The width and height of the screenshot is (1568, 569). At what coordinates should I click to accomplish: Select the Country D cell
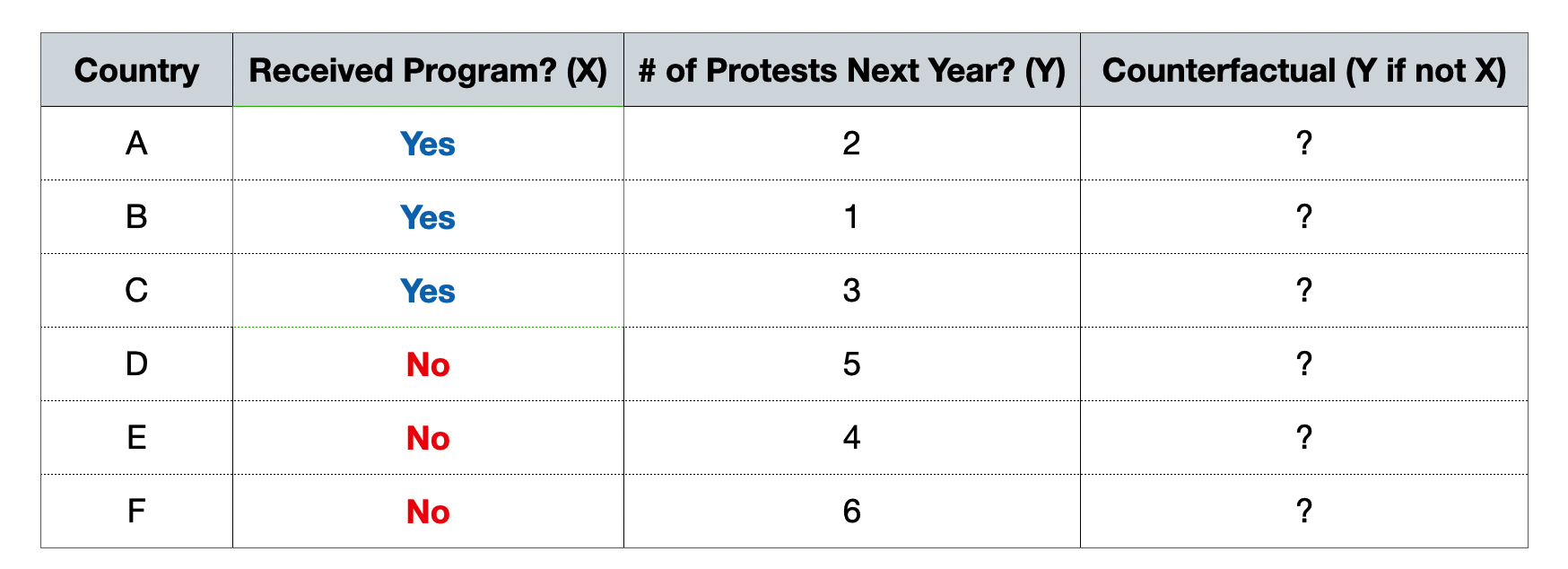tap(136, 364)
